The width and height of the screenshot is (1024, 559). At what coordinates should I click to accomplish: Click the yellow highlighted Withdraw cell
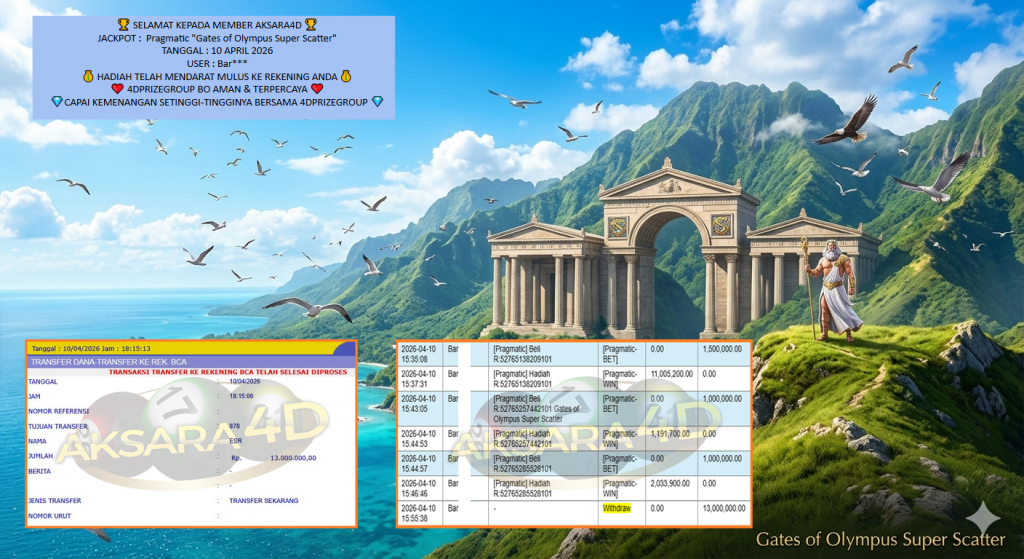616,508
